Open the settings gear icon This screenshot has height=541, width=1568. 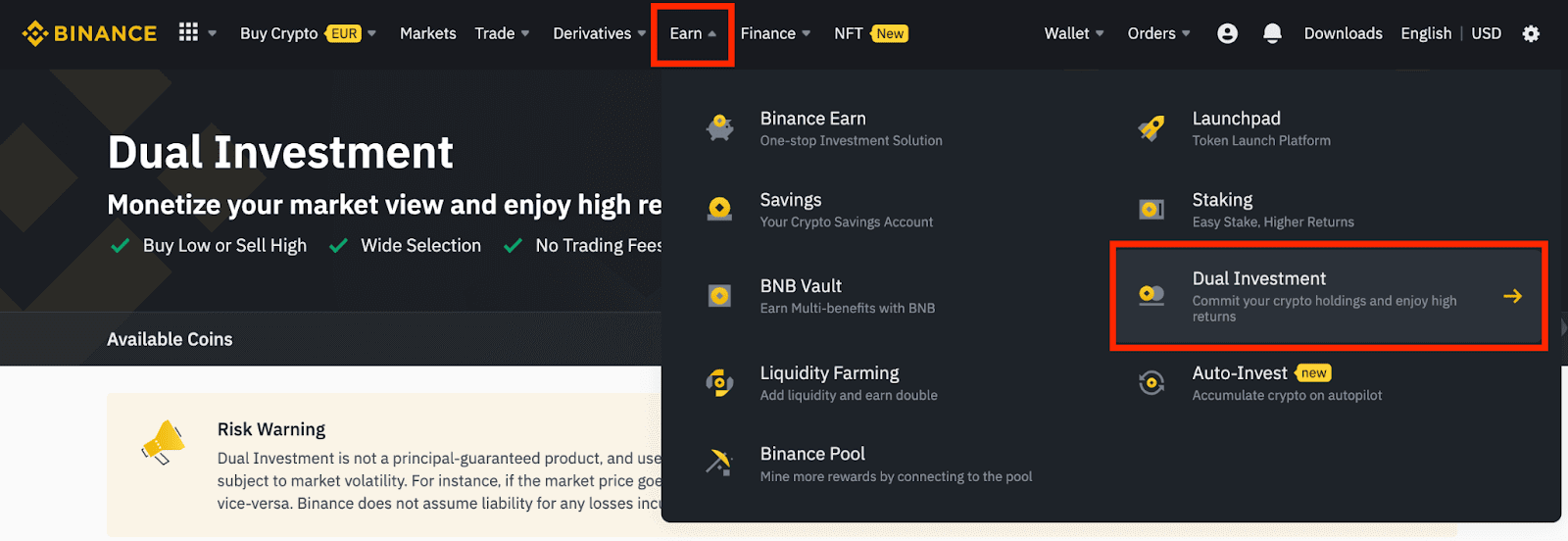[1531, 33]
